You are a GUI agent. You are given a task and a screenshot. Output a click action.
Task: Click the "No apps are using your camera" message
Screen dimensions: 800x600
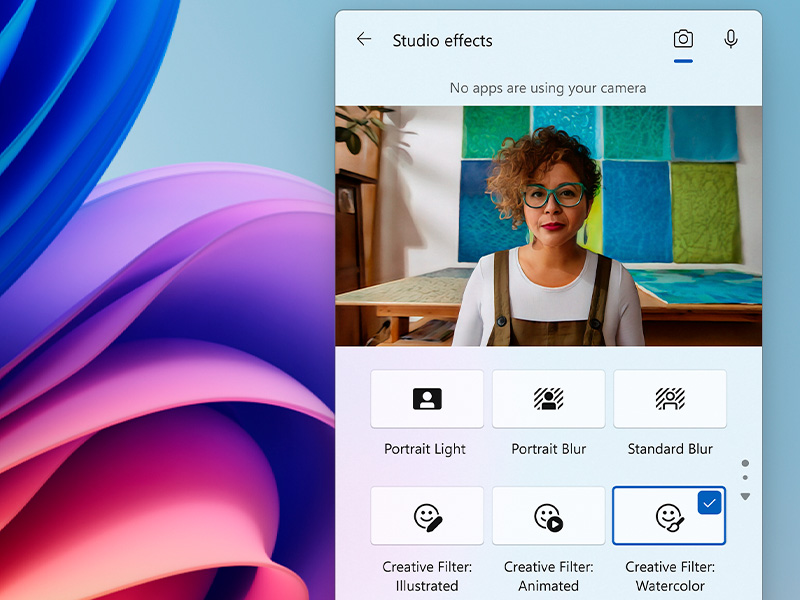[x=548, y=88]
